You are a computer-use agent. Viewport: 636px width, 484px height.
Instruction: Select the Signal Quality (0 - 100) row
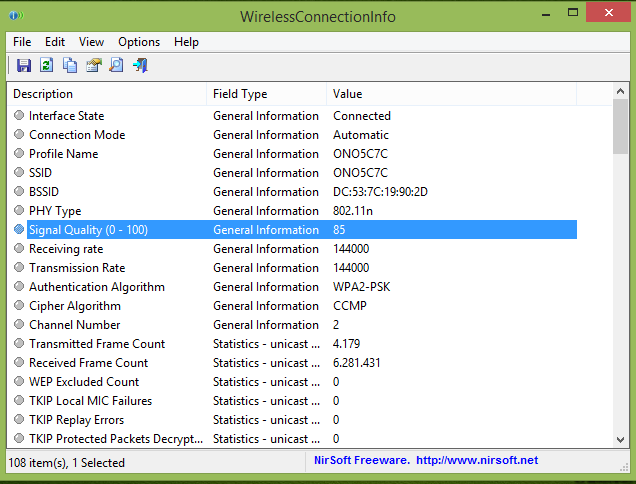coord(88,230)
